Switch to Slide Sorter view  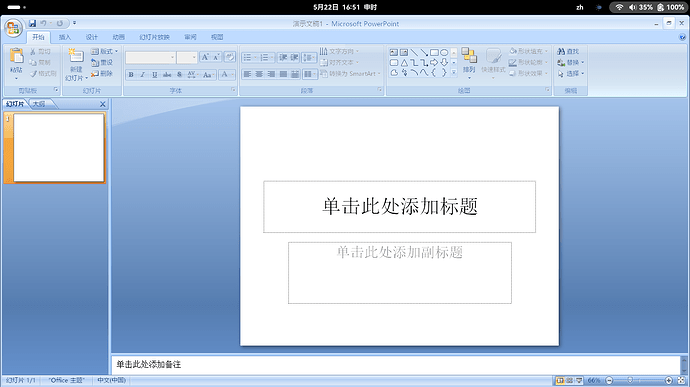coord(569,380)
